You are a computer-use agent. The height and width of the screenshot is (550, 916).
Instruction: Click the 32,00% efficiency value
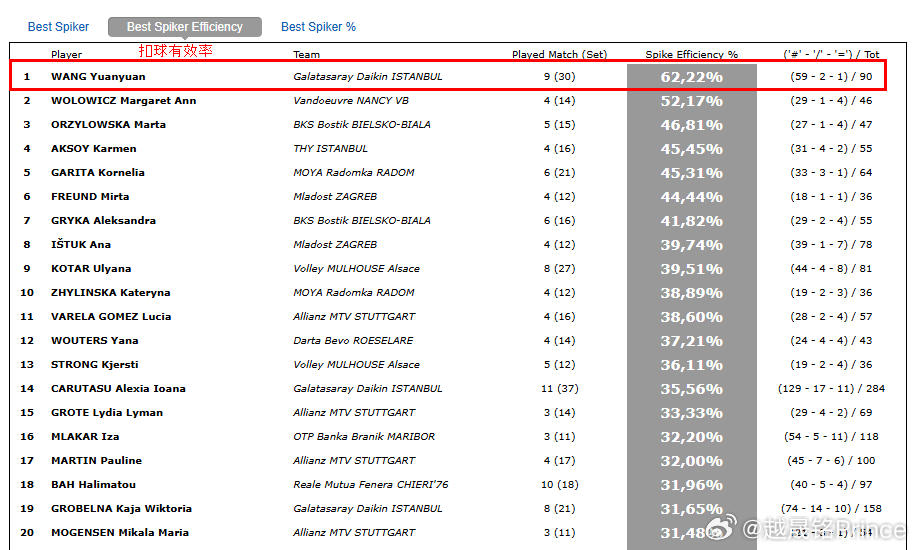click(x=692, y=461)
